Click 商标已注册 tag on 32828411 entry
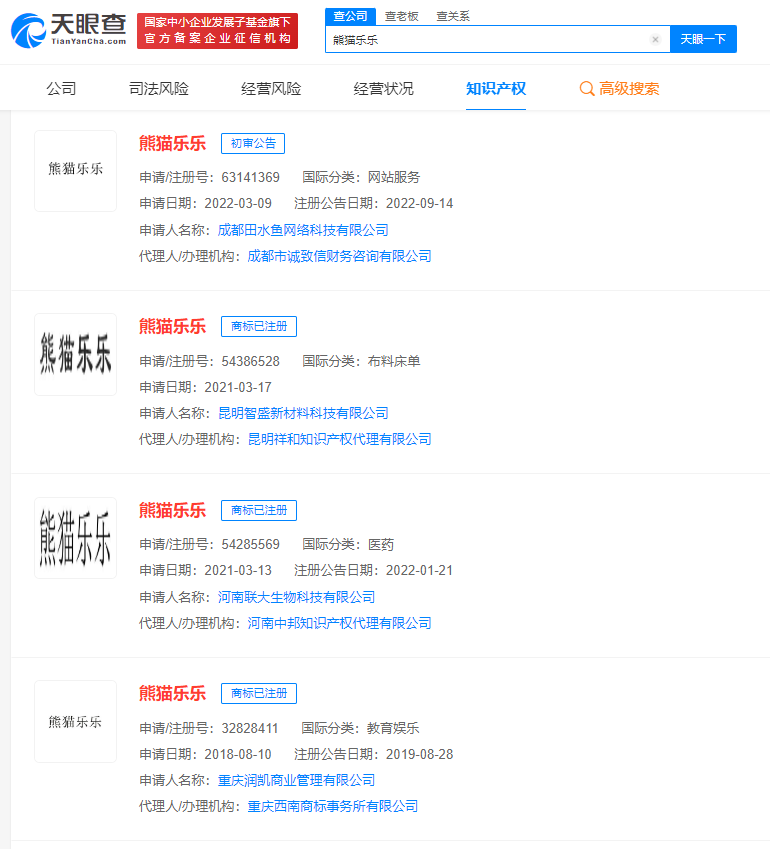 (259, 693)
